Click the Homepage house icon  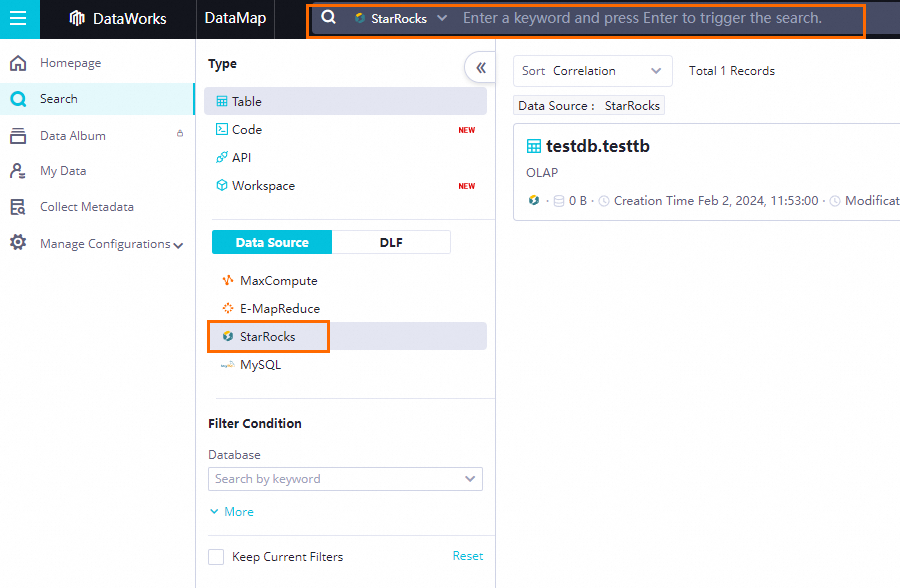pyautogui.click(x=18, y=63)
